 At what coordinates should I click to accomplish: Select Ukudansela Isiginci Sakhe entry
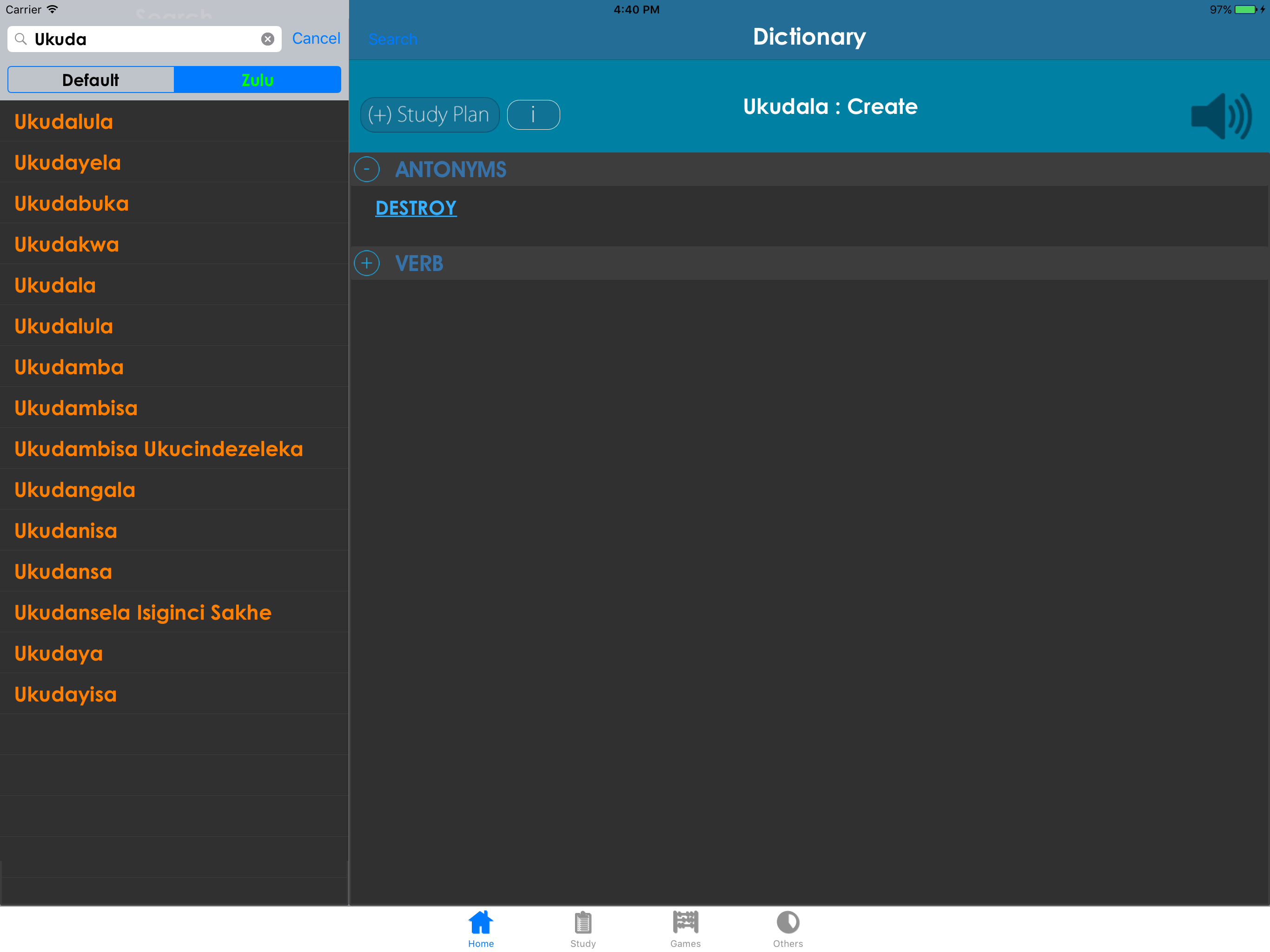tap(174, 612)
